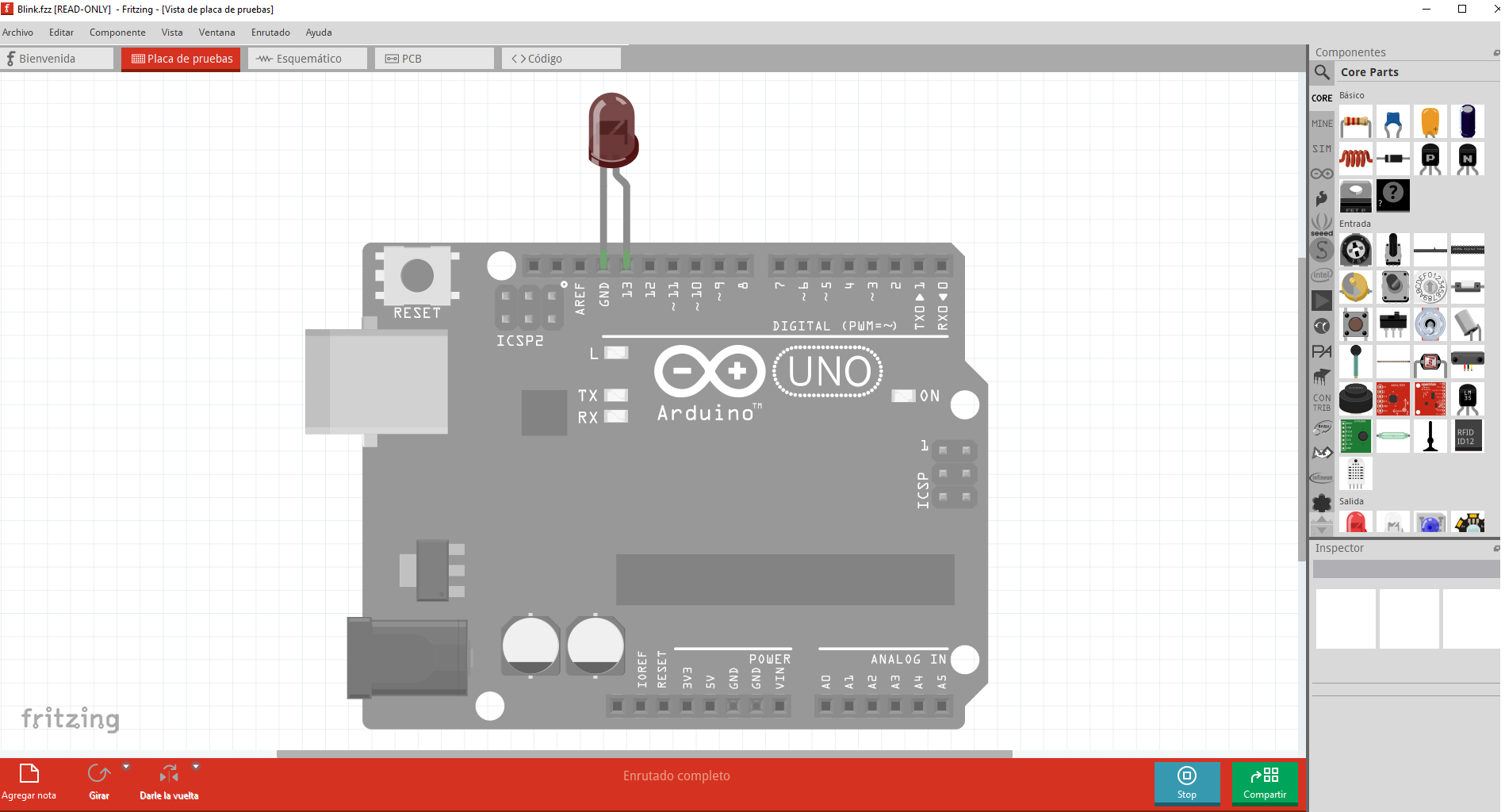Screen dimensions: 1505x812
Task: Open the Enrutado menu
Action: [270, 33]
